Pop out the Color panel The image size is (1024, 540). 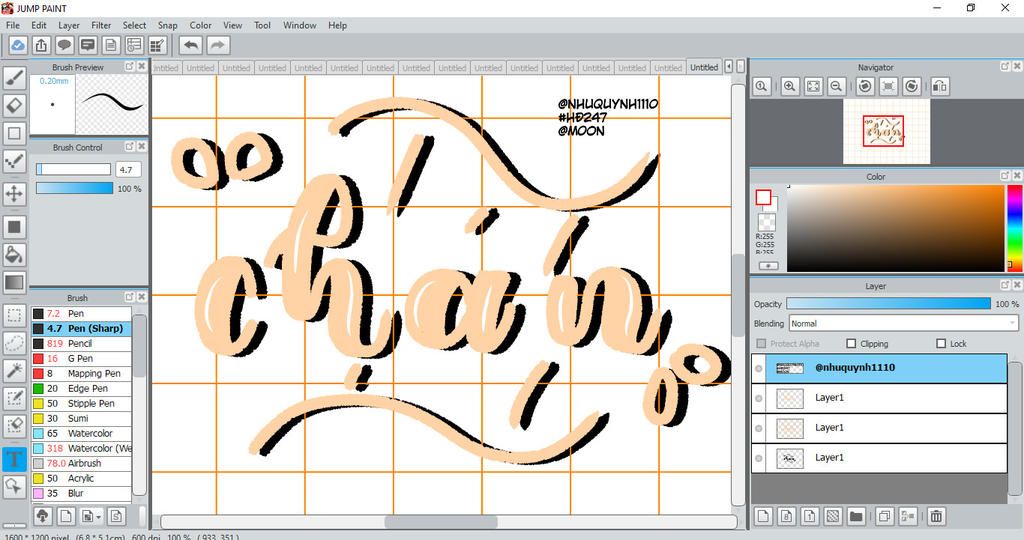[x=1004, y=176]
